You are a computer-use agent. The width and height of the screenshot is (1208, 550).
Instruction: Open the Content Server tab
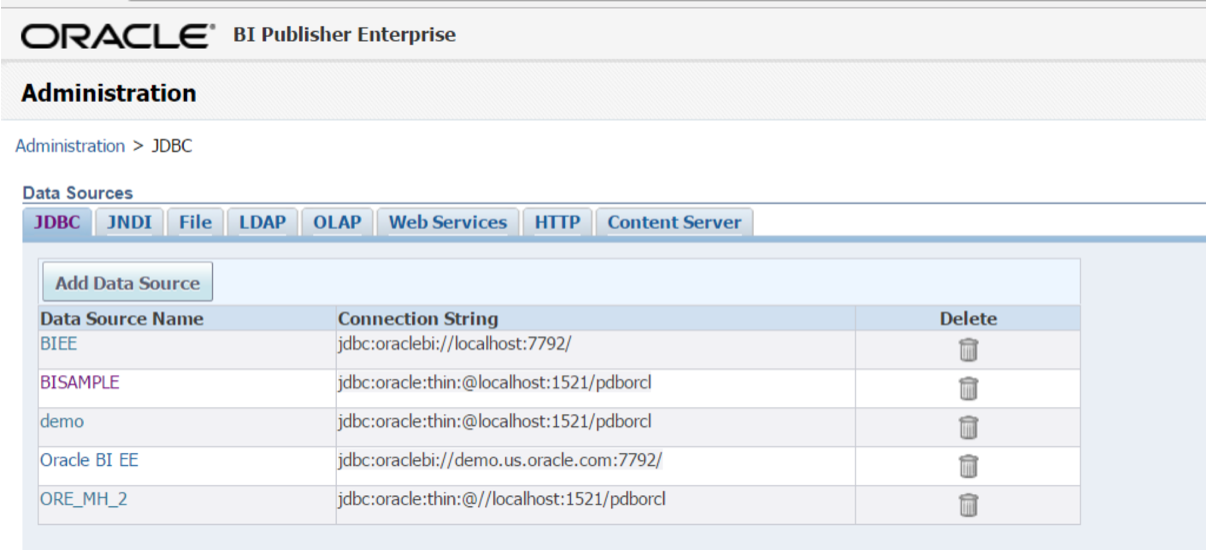(x=674, y=222)
